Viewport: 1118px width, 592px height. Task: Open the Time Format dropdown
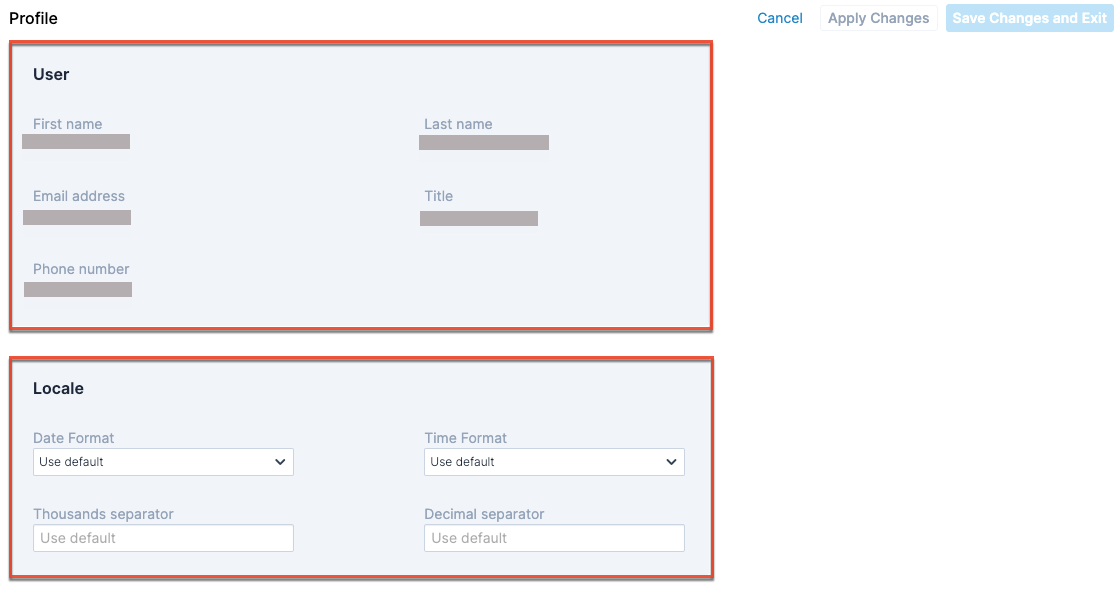point(554,462)
